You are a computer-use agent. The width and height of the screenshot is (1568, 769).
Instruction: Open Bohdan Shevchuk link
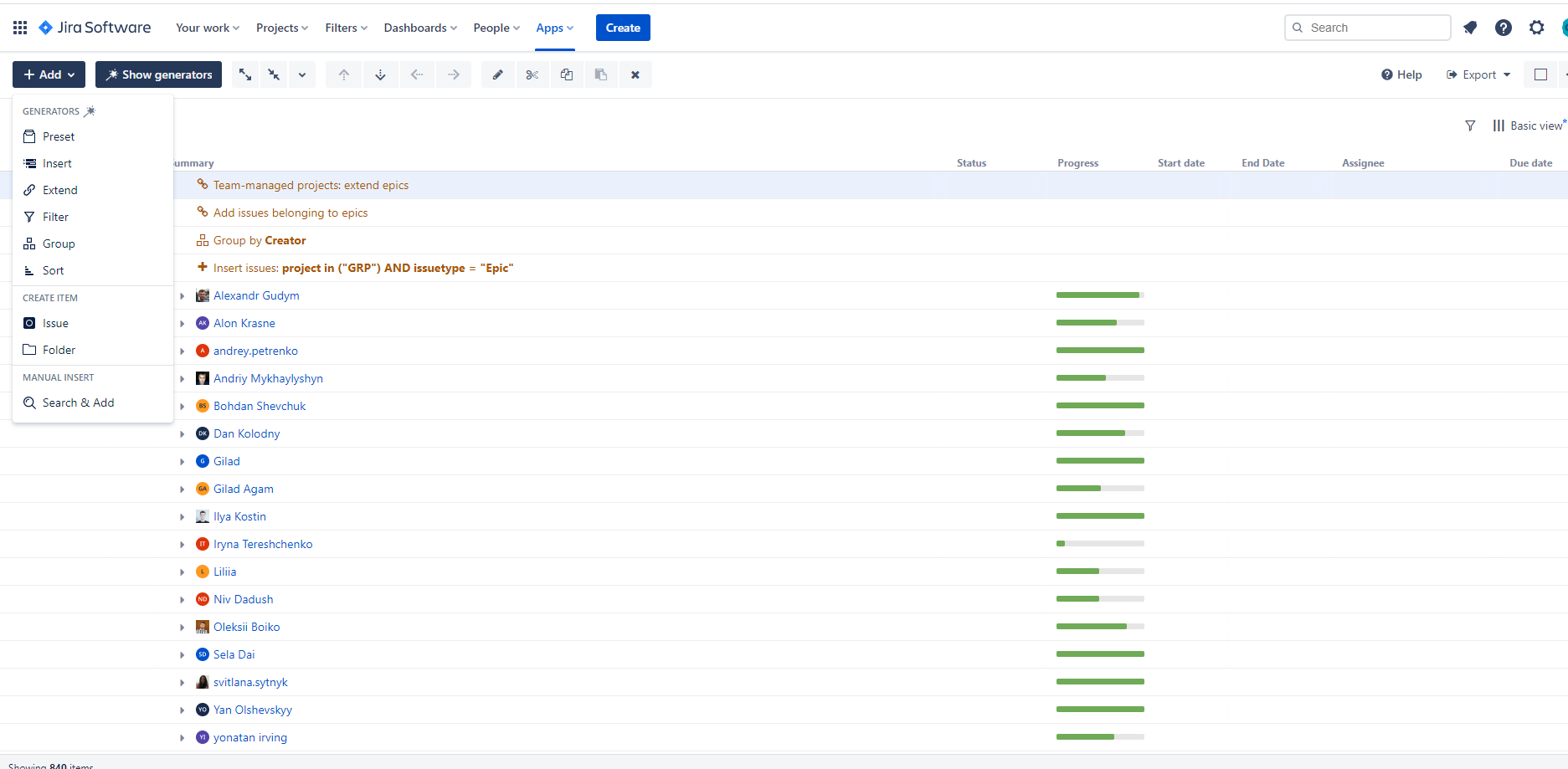[x=260, y=406]
